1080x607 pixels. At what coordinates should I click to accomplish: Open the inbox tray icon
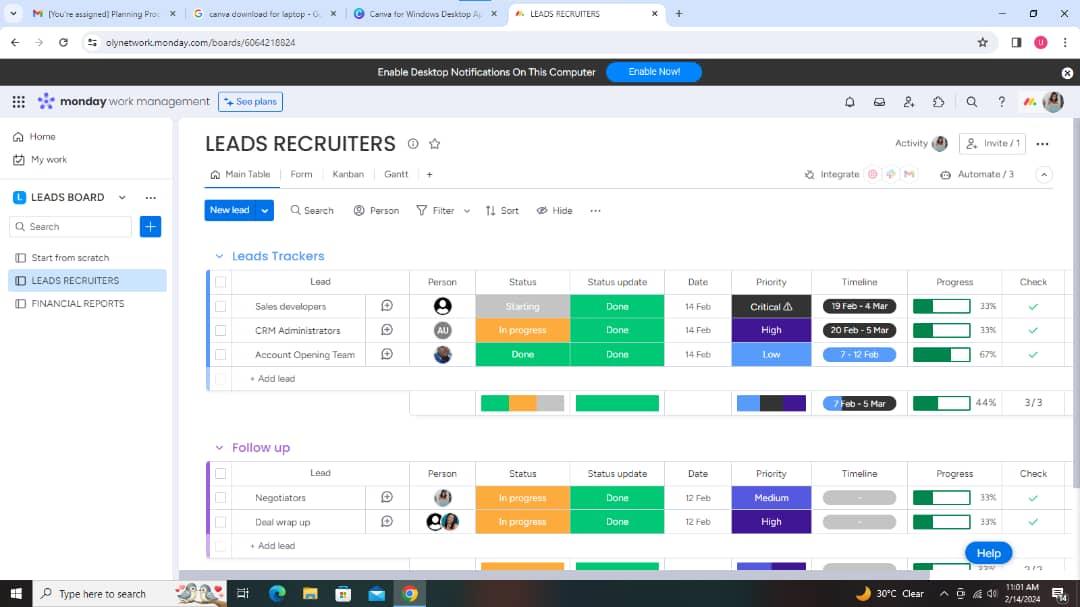[x=879, y=102]
